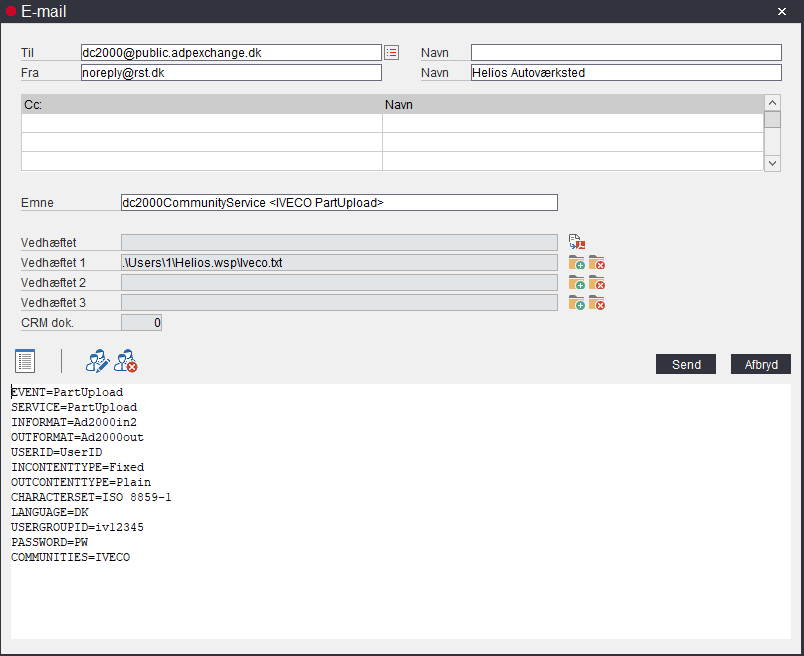This screenshot has width=804, height=656.
Task: Add a file to Vedhæftet 1
Action: [x=577, y=263]
